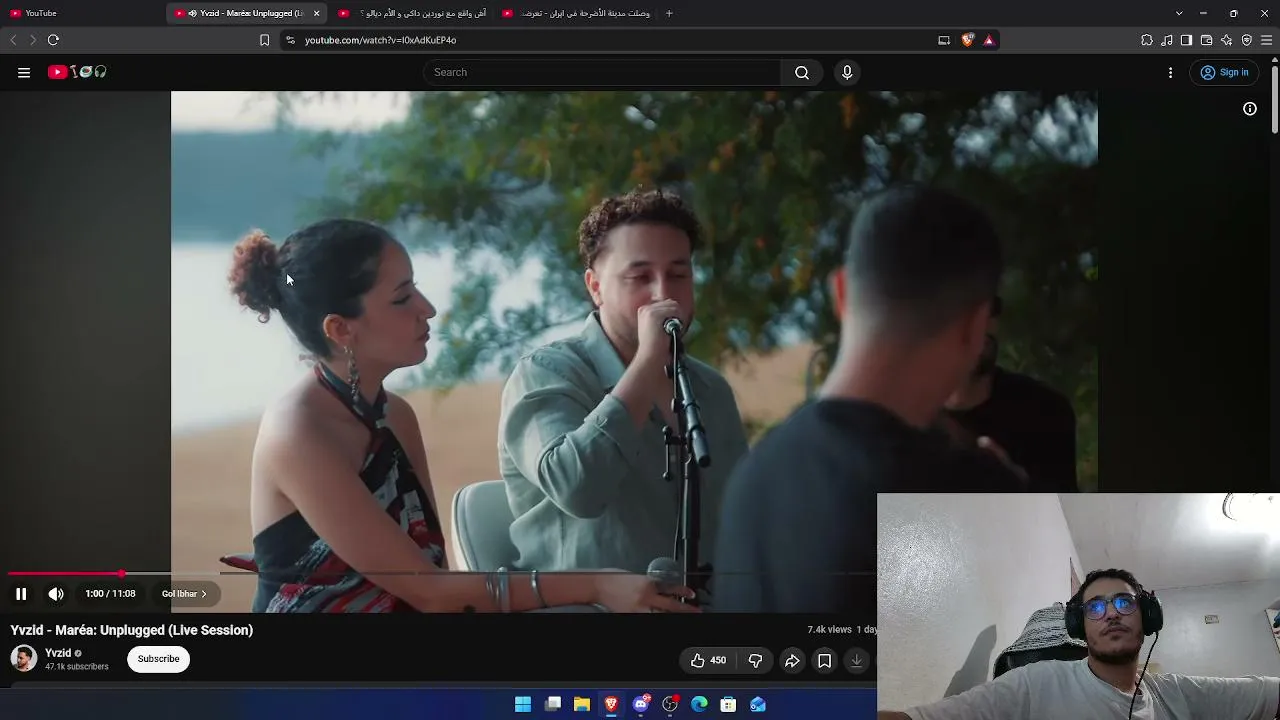Image resolution: width=1280 pixels, height=720 pixels.
Task: Subscribe to the Yvzid channel
Action: coord(158,659)
